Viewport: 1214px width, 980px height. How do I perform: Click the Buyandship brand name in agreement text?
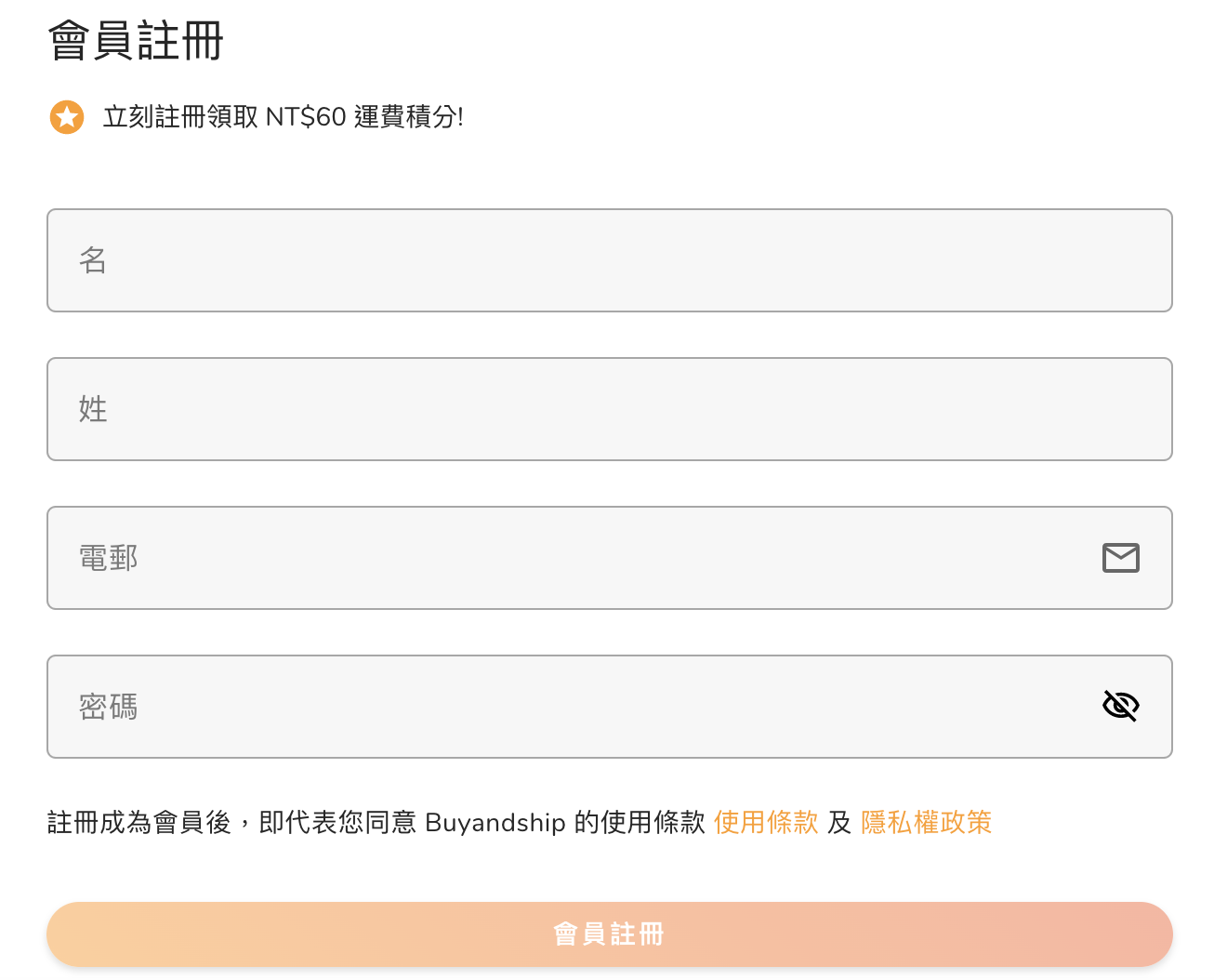click(x=495, y=823)
